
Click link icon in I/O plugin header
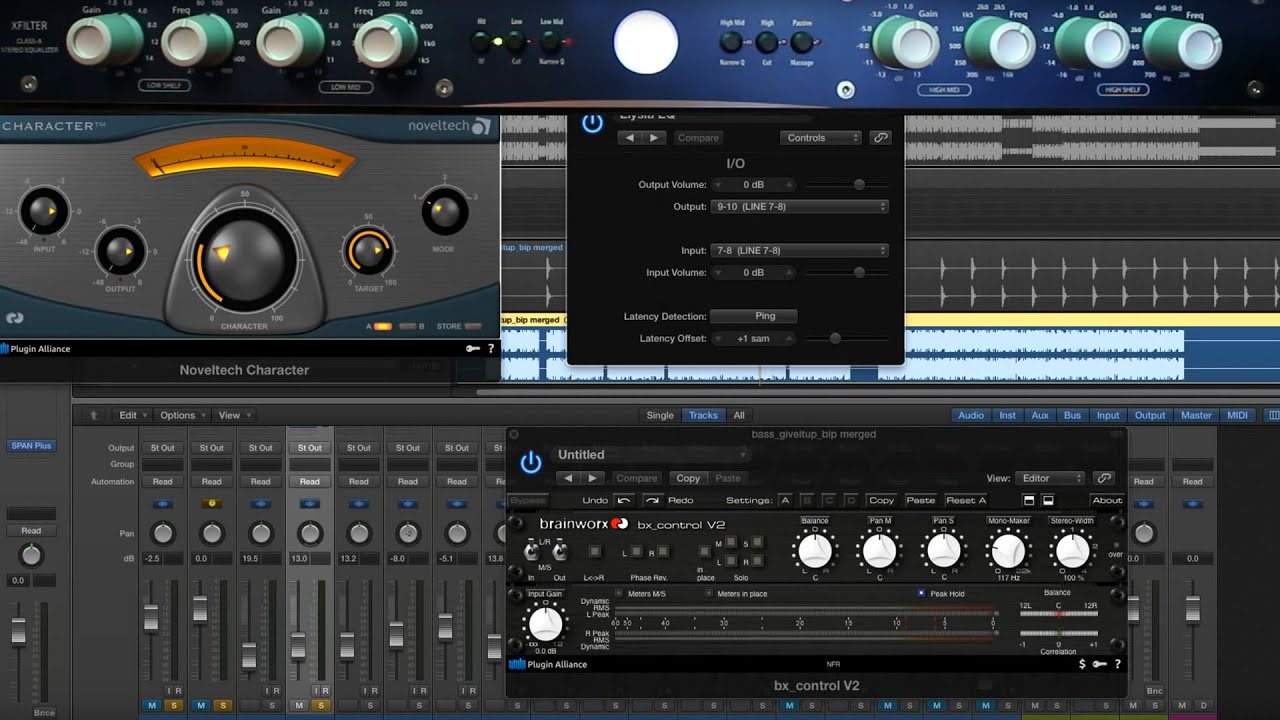(880, 138)
